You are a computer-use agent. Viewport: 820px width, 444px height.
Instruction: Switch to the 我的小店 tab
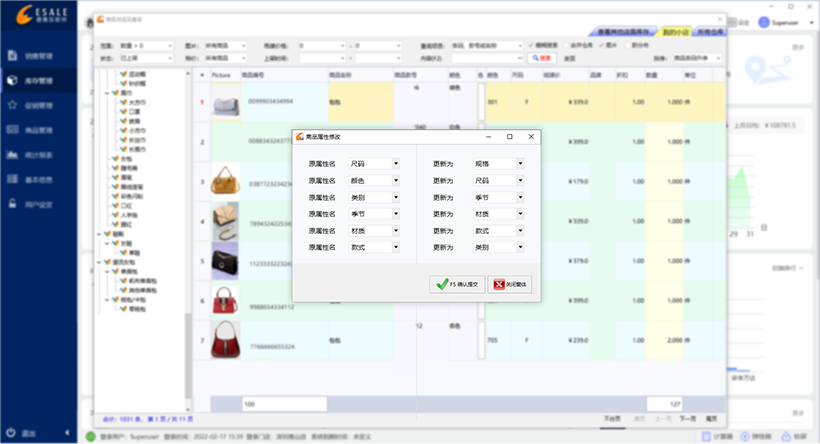point(675,32)
